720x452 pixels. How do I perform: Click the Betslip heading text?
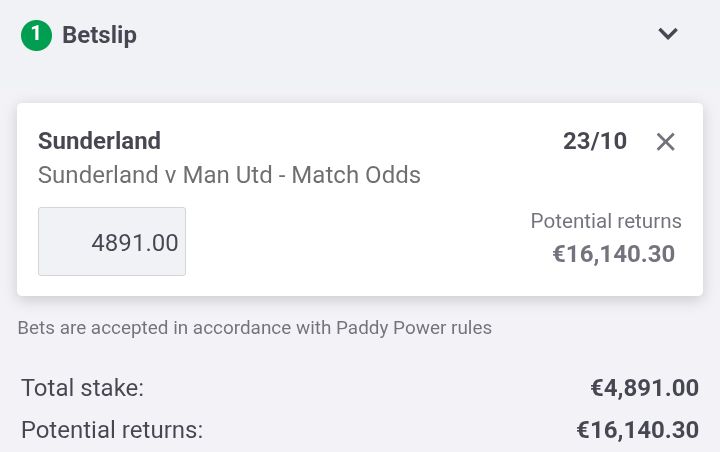[x=99, y=35]
